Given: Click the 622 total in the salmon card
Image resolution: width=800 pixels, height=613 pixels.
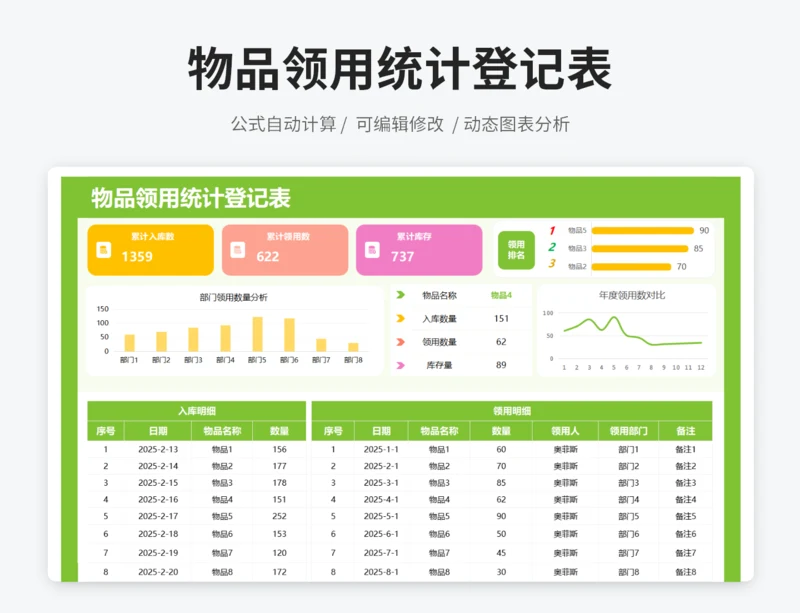Looking at the screenshot, I should click(268, 256).
